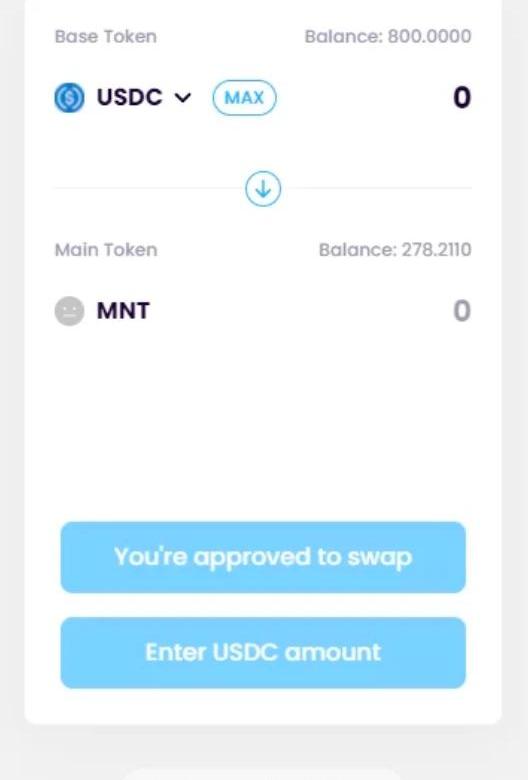Click the gray MNT token face icon

point(69,311)
